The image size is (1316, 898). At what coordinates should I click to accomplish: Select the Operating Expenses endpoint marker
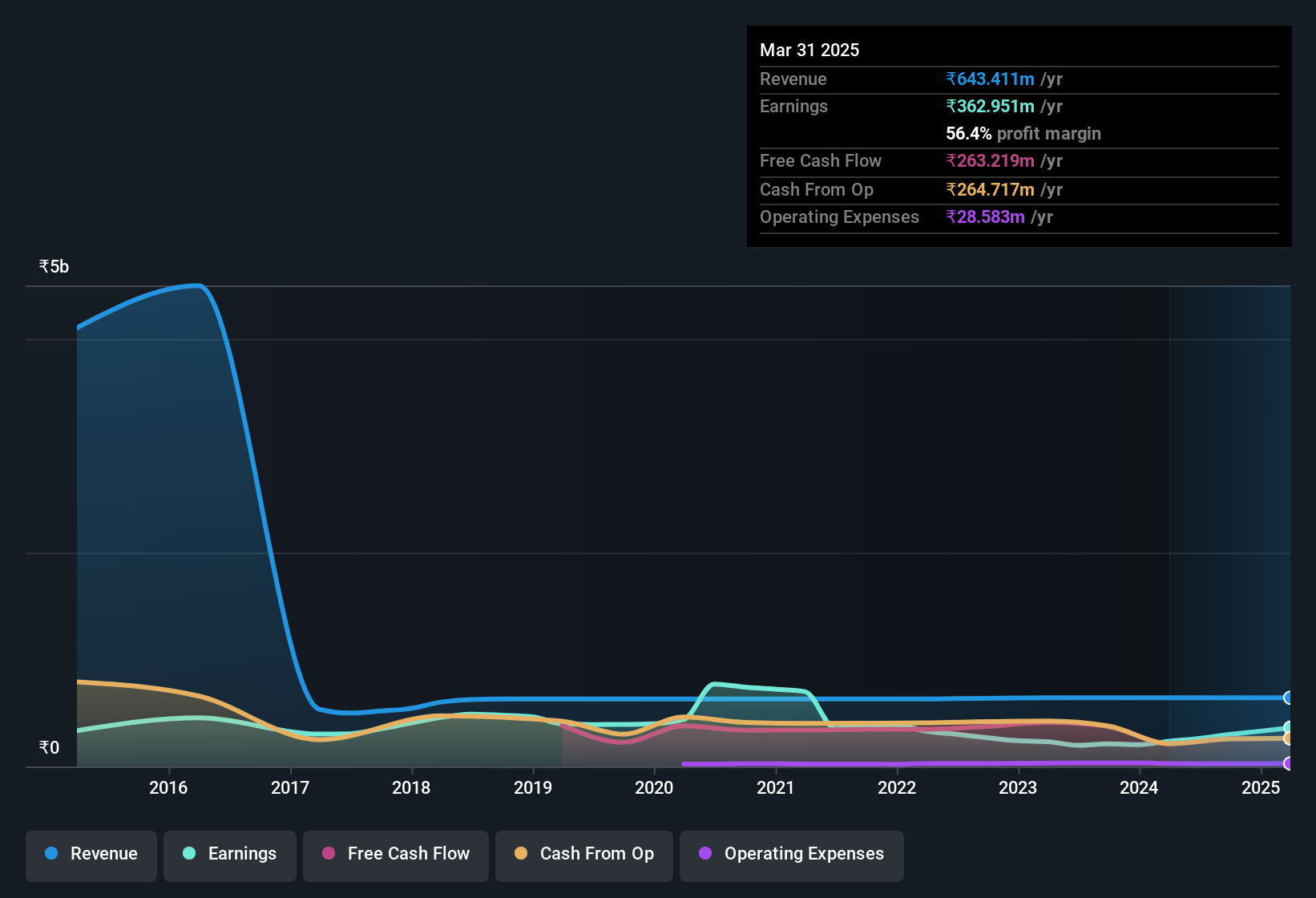[x=1289, y=763]
